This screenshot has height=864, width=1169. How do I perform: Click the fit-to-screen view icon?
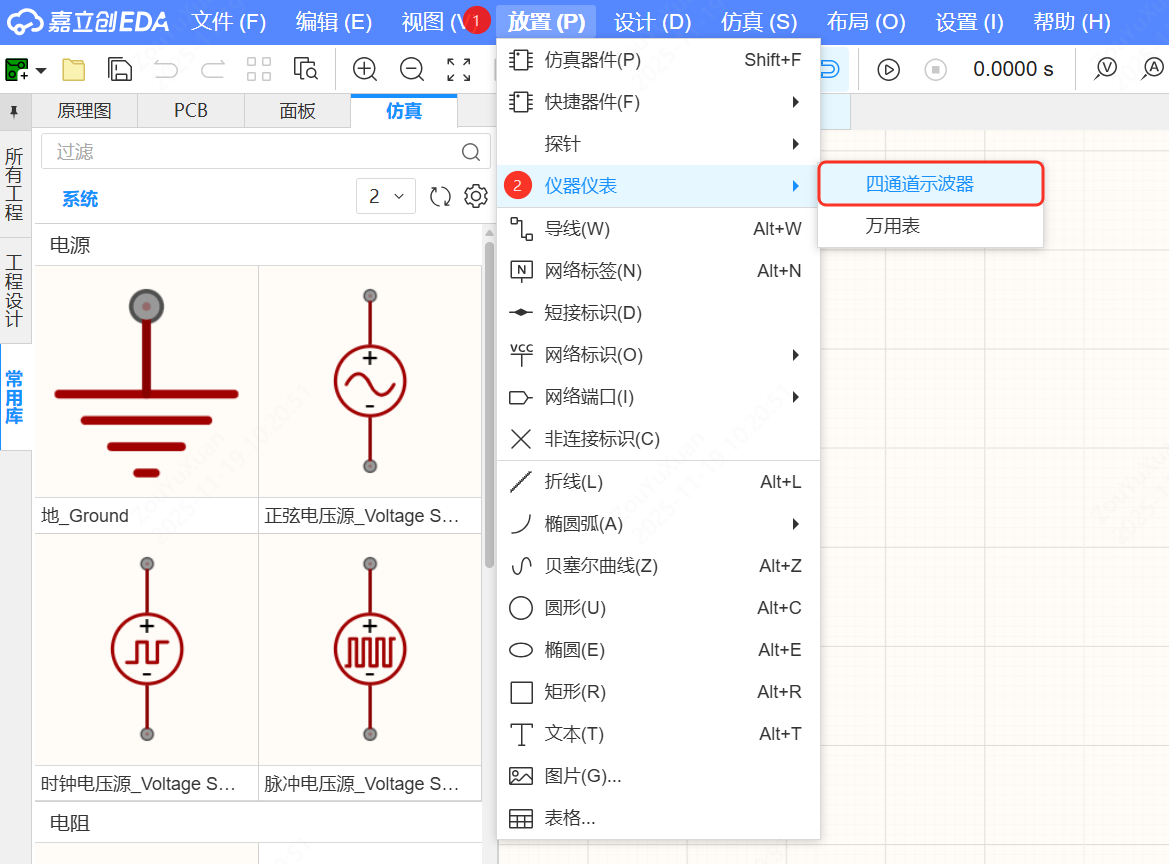[x=458, y=70]
